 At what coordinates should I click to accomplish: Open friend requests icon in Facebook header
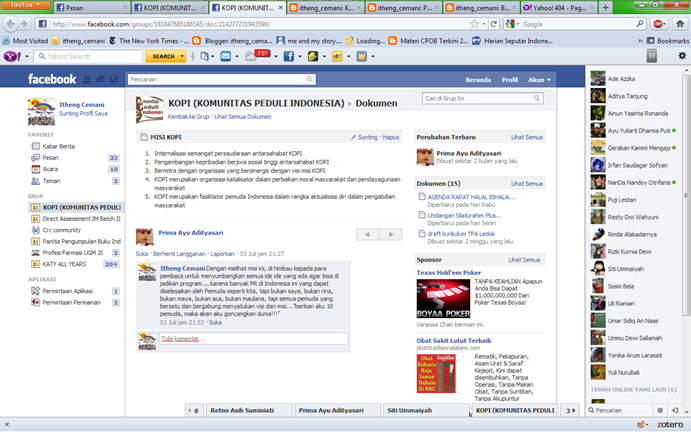(87, 79)
